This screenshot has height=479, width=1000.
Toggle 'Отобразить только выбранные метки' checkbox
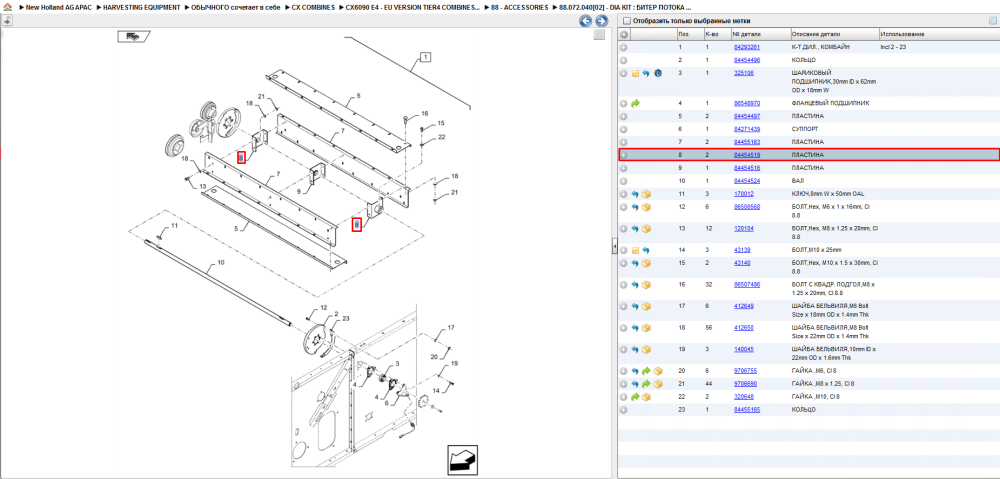(626, 21)
